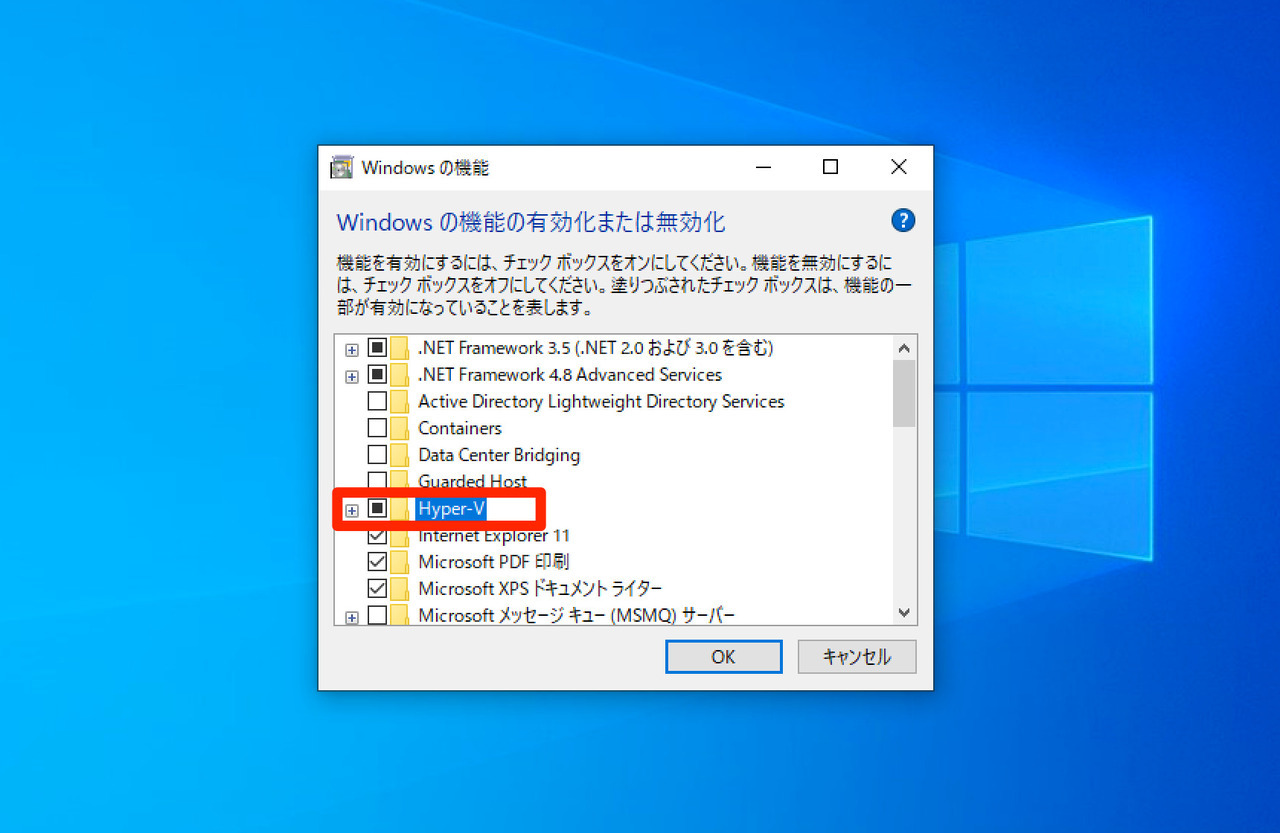Select the "Microsoft メッセージ キュー (MSMQ) サーバー" label

pyautogui.click(x=577, y=615)
